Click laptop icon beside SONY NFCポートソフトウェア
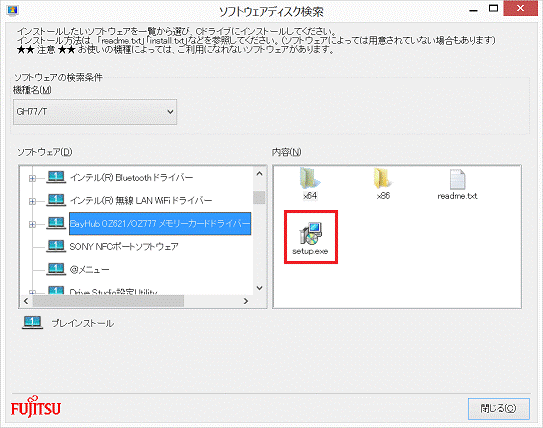The width and height of the screenshot is (543, 428). pos(56,246)
